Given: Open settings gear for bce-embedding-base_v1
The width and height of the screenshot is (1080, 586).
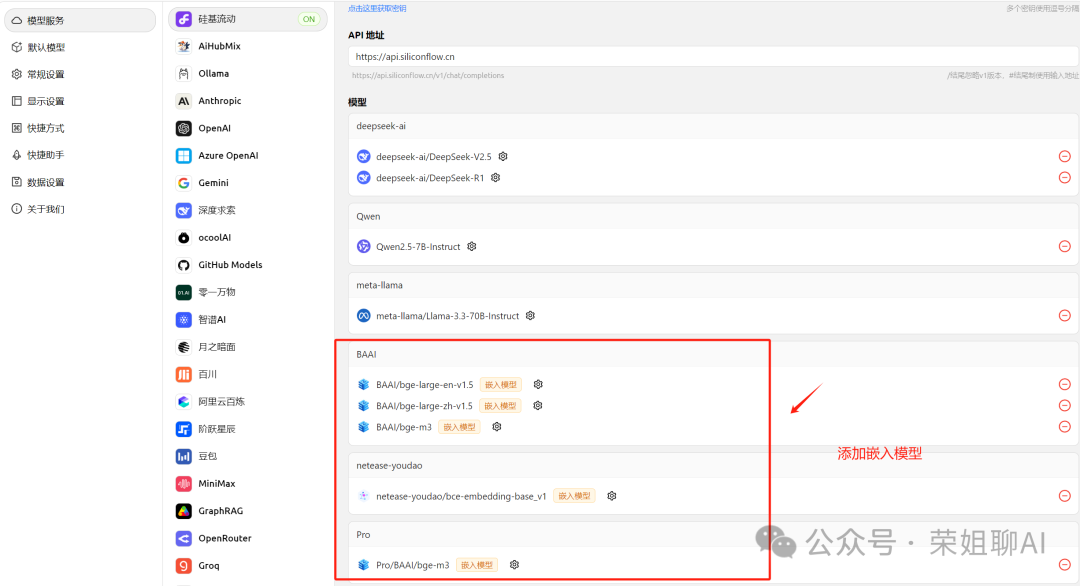Looking at the screenshot, I should coord(612,496).
